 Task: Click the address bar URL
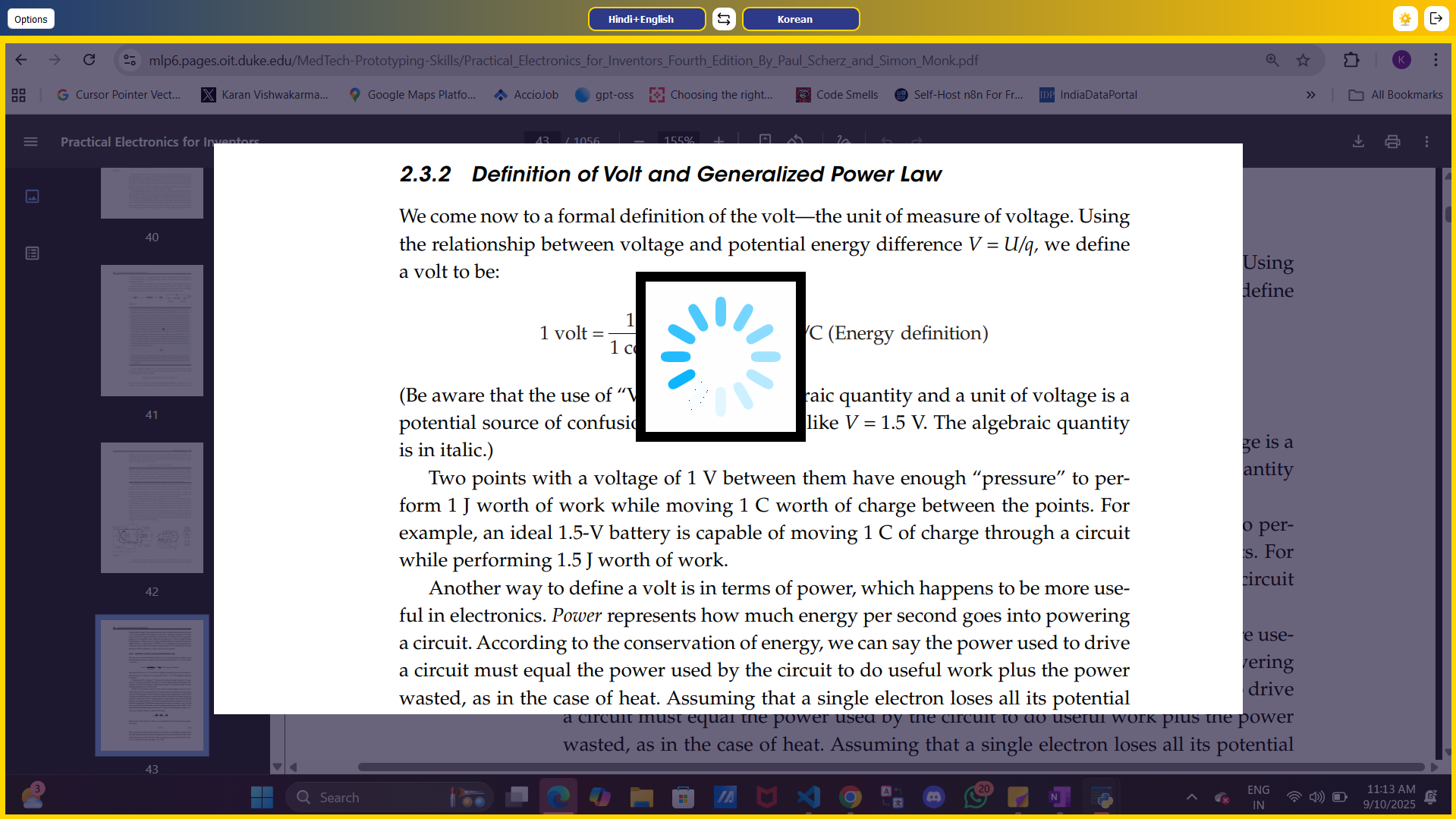563,60
